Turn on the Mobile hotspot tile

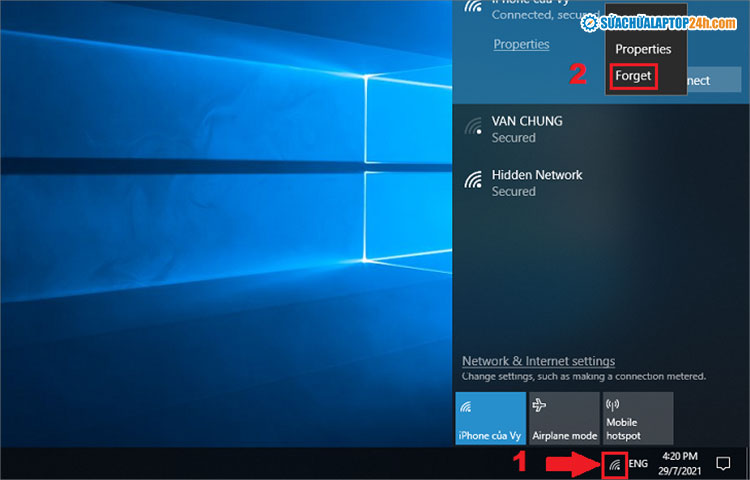pyautogui.click(x=636, y=418)
